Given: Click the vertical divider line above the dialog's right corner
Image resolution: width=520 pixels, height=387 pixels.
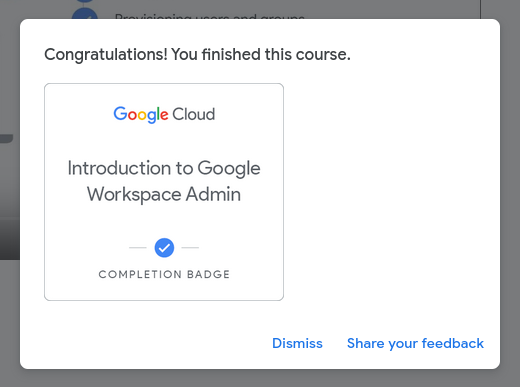Looking at the screenshot, I should click(480, 9).
